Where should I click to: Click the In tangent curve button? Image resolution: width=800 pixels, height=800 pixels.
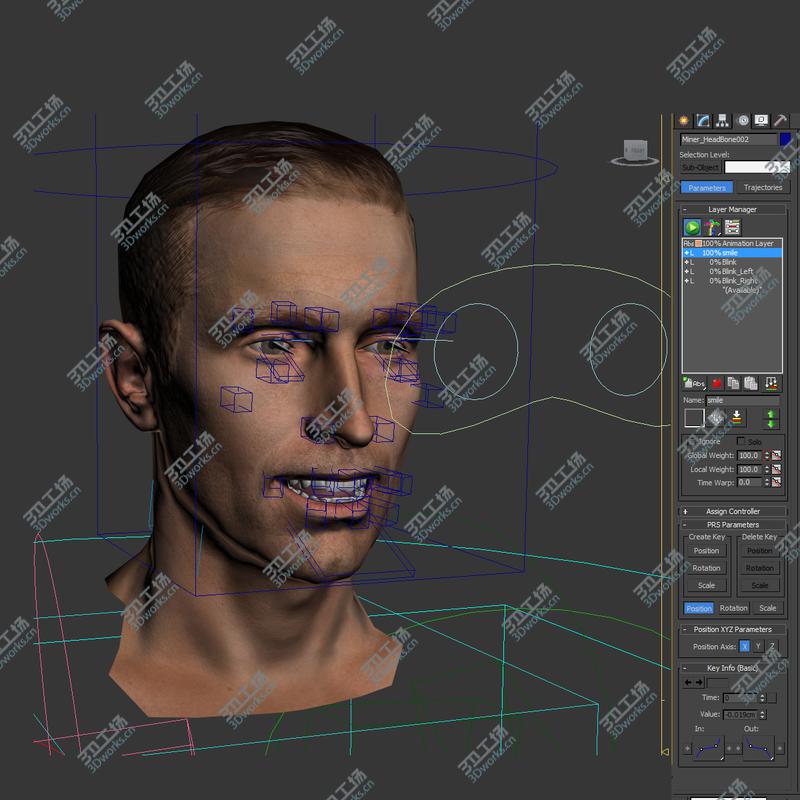[708, 748]
